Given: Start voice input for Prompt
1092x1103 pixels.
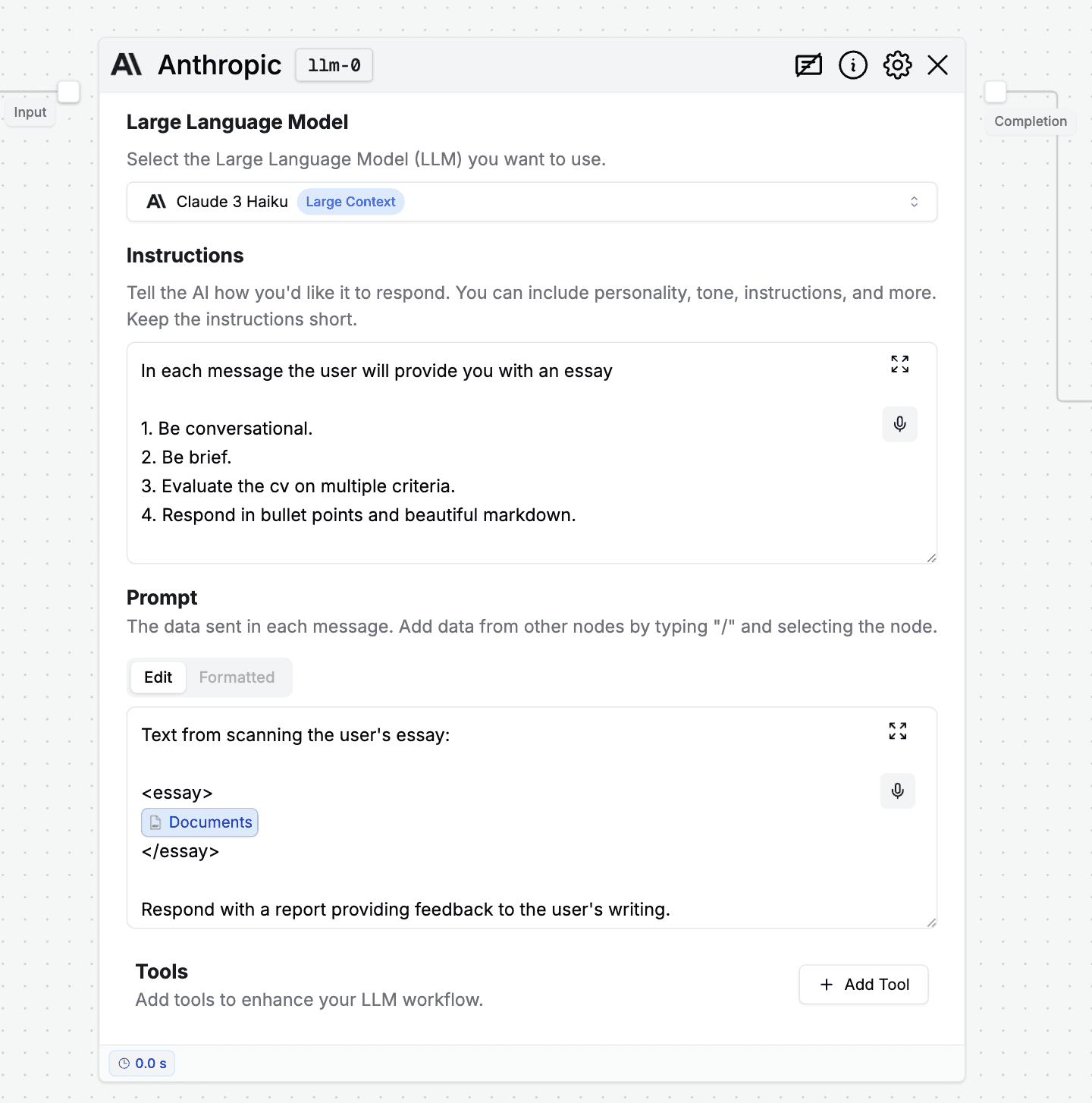Looking at the screenshot, I should tap(898, 791).
